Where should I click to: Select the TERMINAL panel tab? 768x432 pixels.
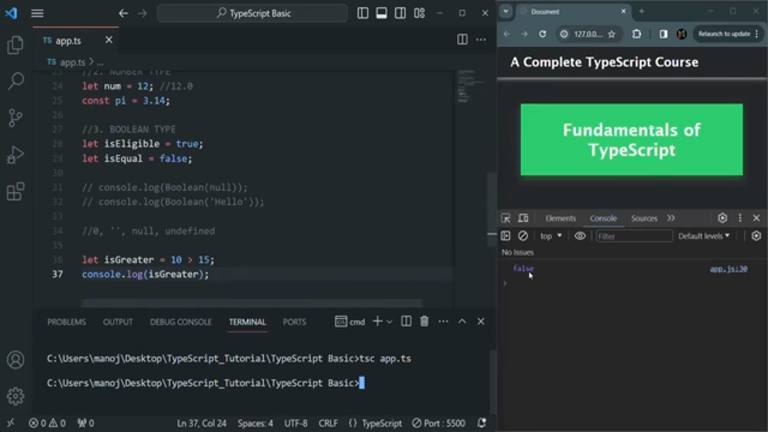point(247,322)
